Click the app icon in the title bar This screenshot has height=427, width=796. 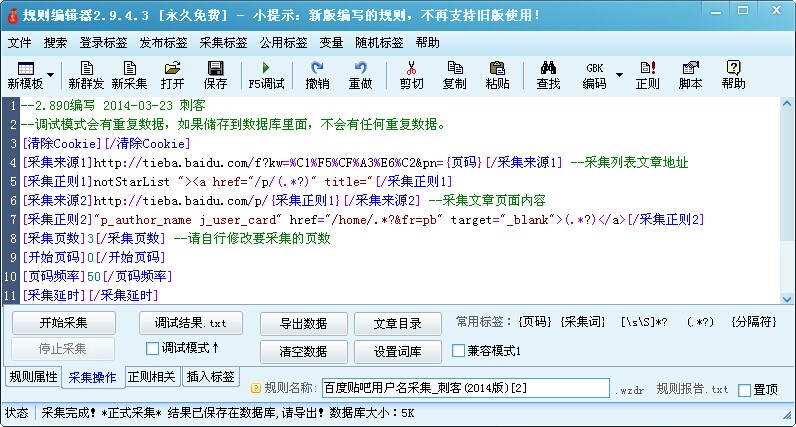coord(12,15)
